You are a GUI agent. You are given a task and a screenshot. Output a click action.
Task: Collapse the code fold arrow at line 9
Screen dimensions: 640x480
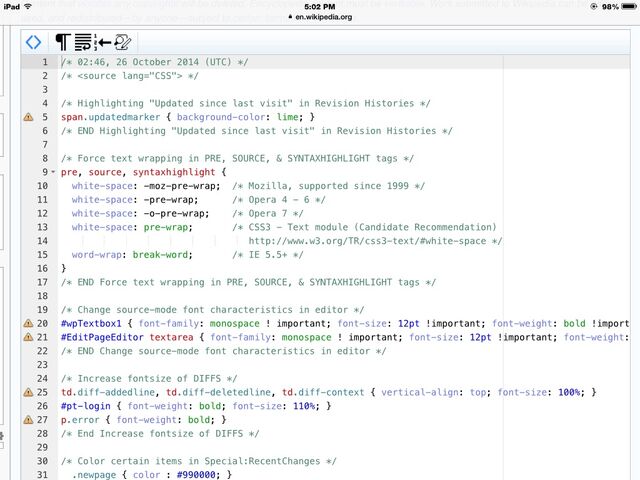pyautogui.click(x=53, y=172)
